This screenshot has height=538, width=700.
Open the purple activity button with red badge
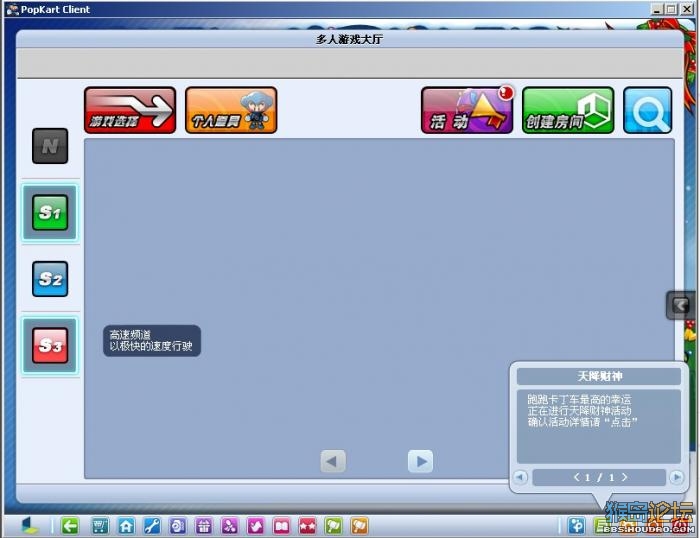[x=467, y=110]
